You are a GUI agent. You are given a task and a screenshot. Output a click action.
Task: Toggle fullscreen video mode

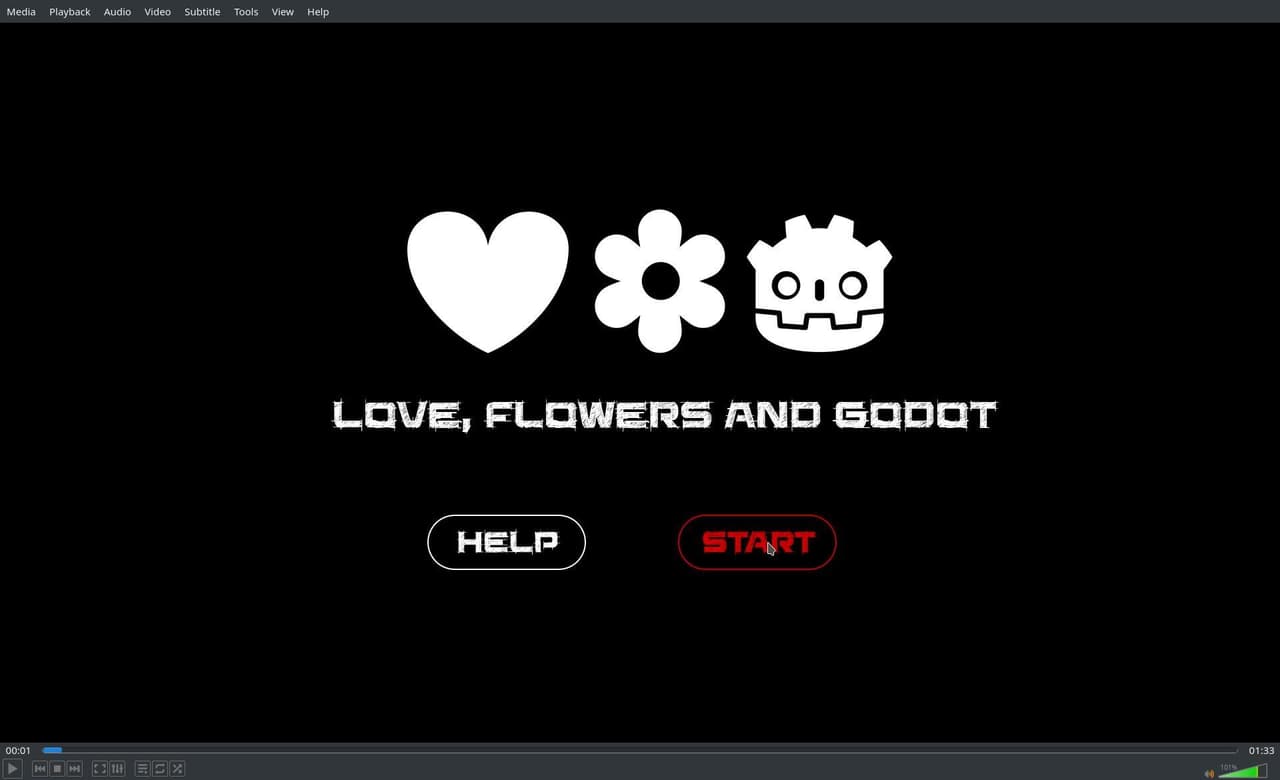click(100, 769)
